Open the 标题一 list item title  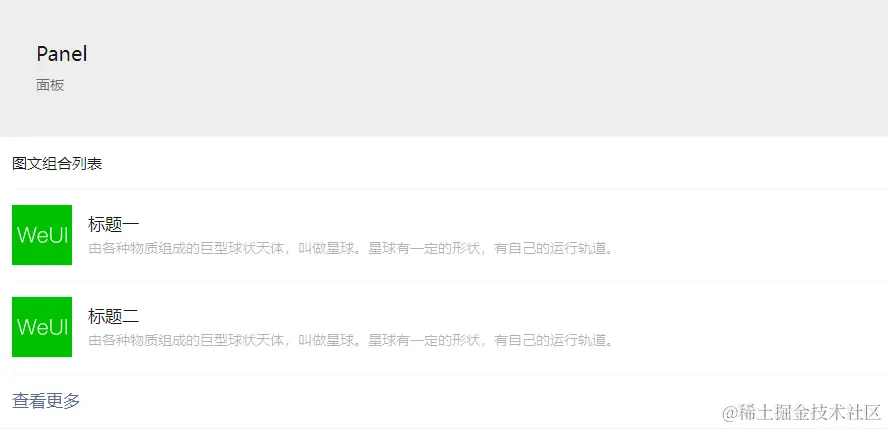coord(113,225)
